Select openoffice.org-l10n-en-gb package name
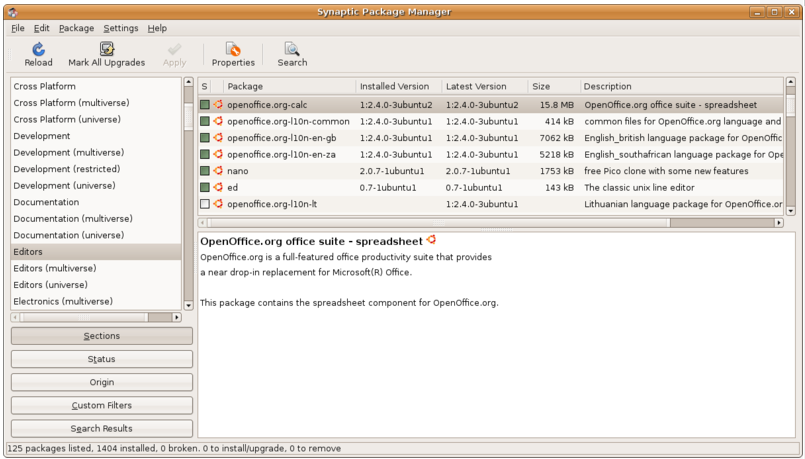Screen dimensions: 805x459 pyautogui.click(x=281, y=138)
